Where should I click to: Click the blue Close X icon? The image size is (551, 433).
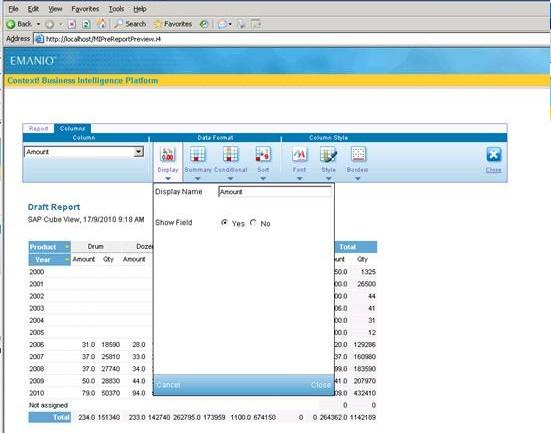tap(494, 154)
